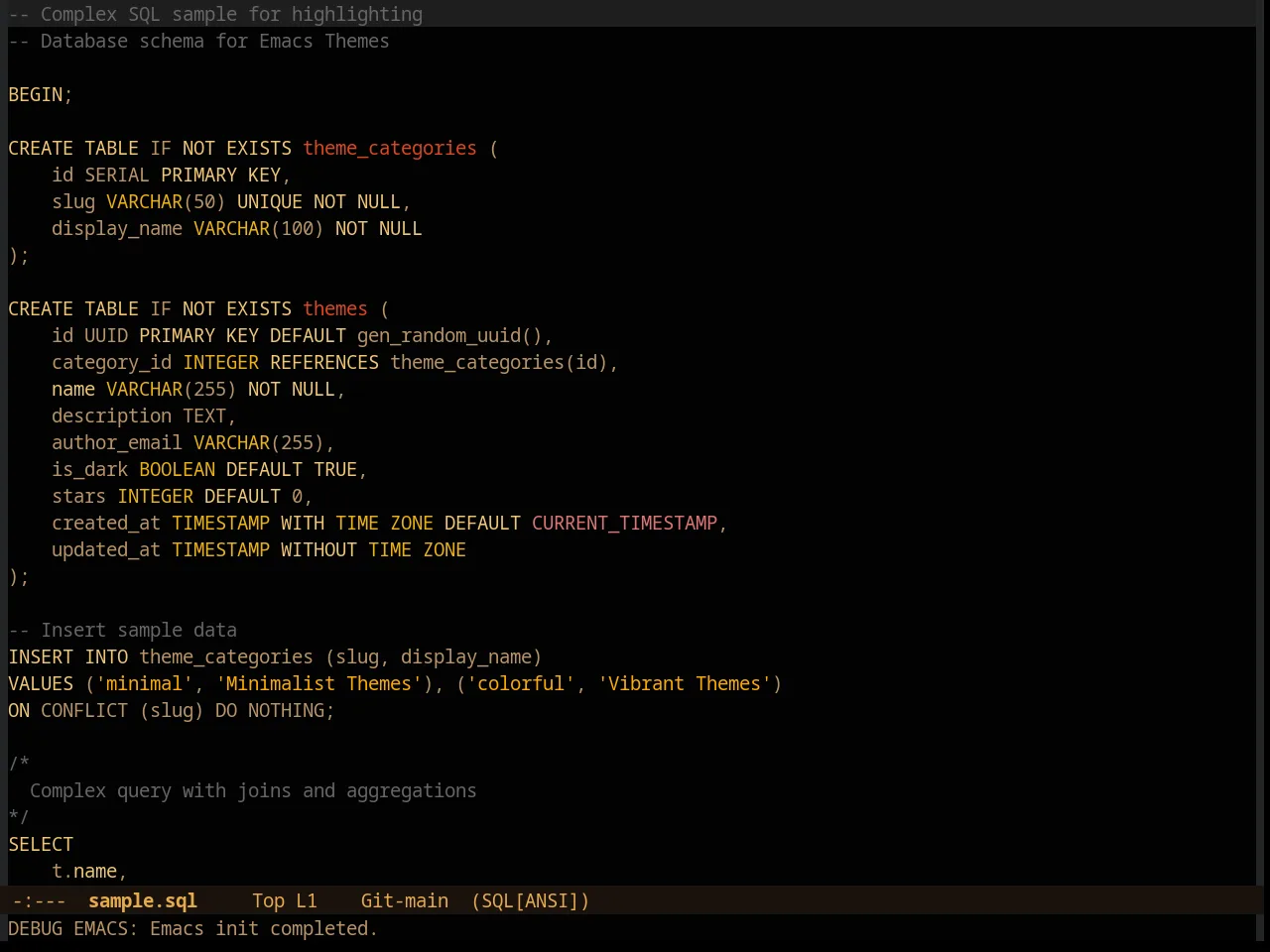
Task: Click the Top position indicator in mode line
Action: pyautogui.click(x=268, y=900)
